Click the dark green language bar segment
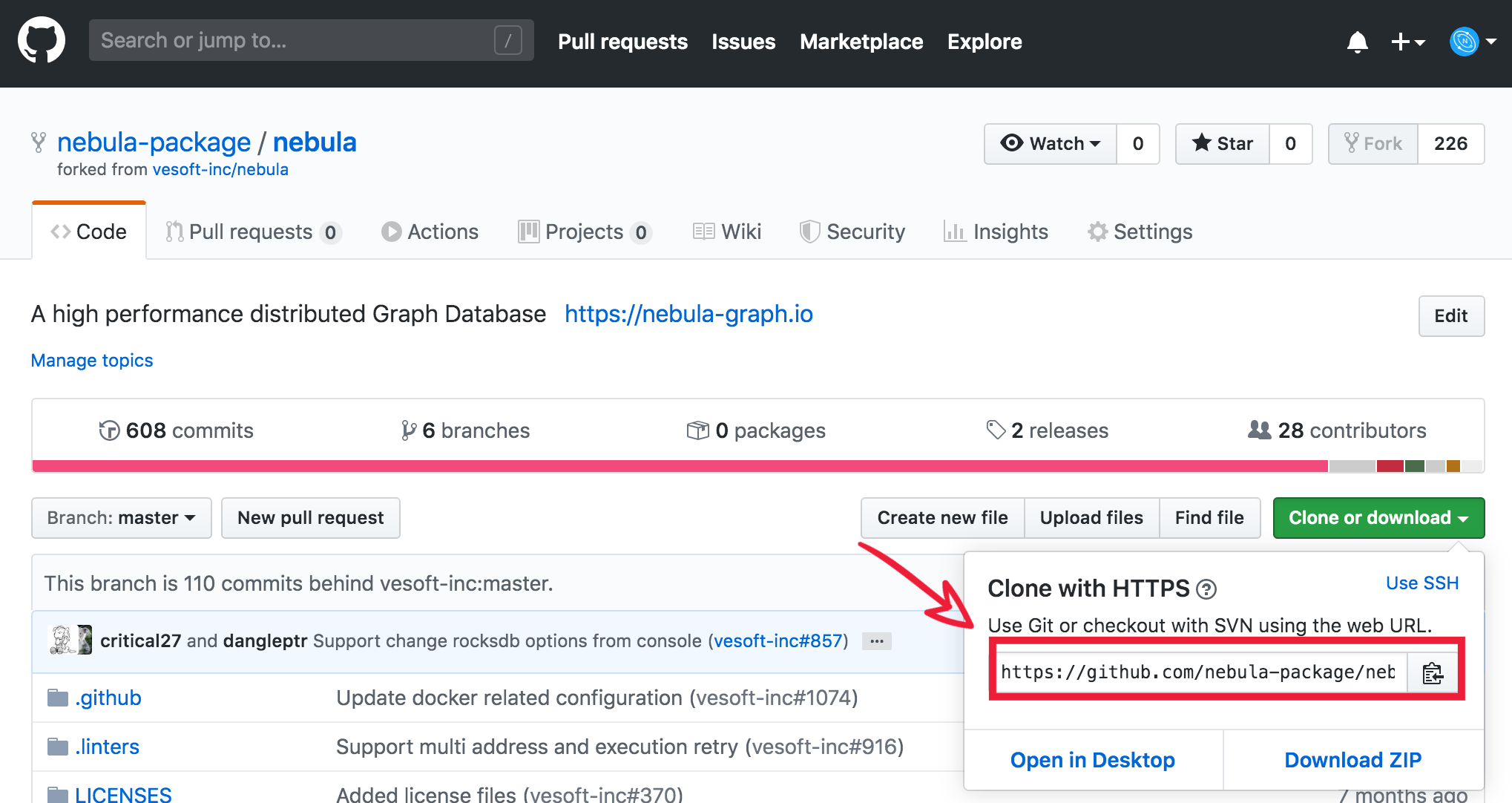Screen dimensions: 1512x803 1415,466
